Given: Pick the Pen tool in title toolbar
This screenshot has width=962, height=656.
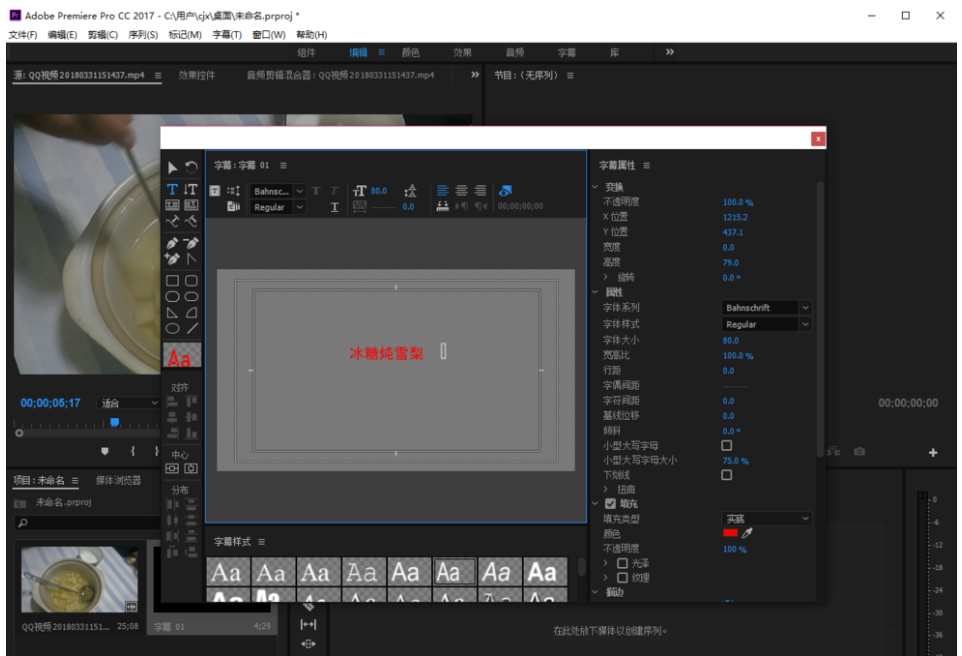Looking at the screenshot, I should 172,243.
